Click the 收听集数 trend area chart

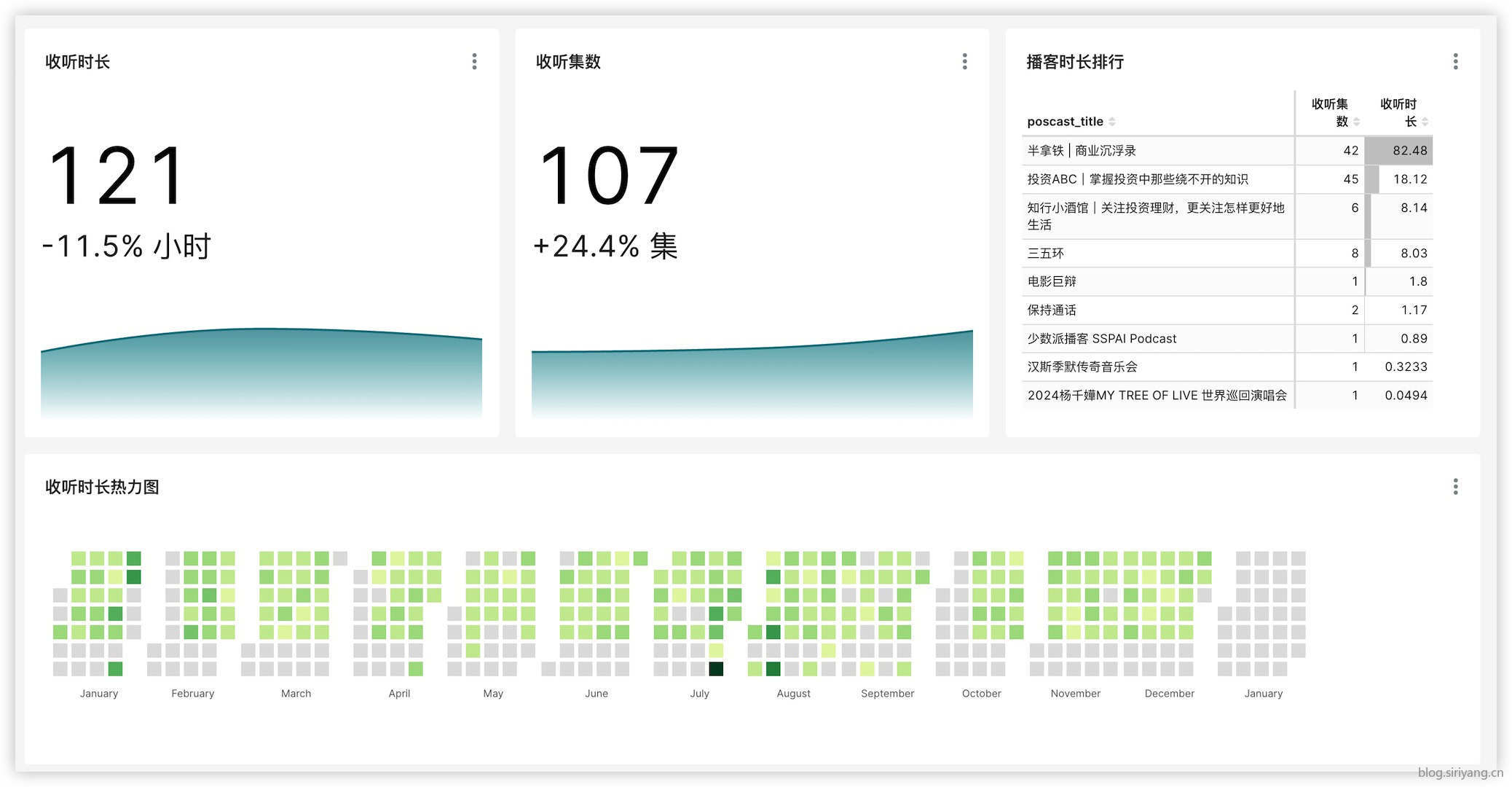tap(752, 379)
